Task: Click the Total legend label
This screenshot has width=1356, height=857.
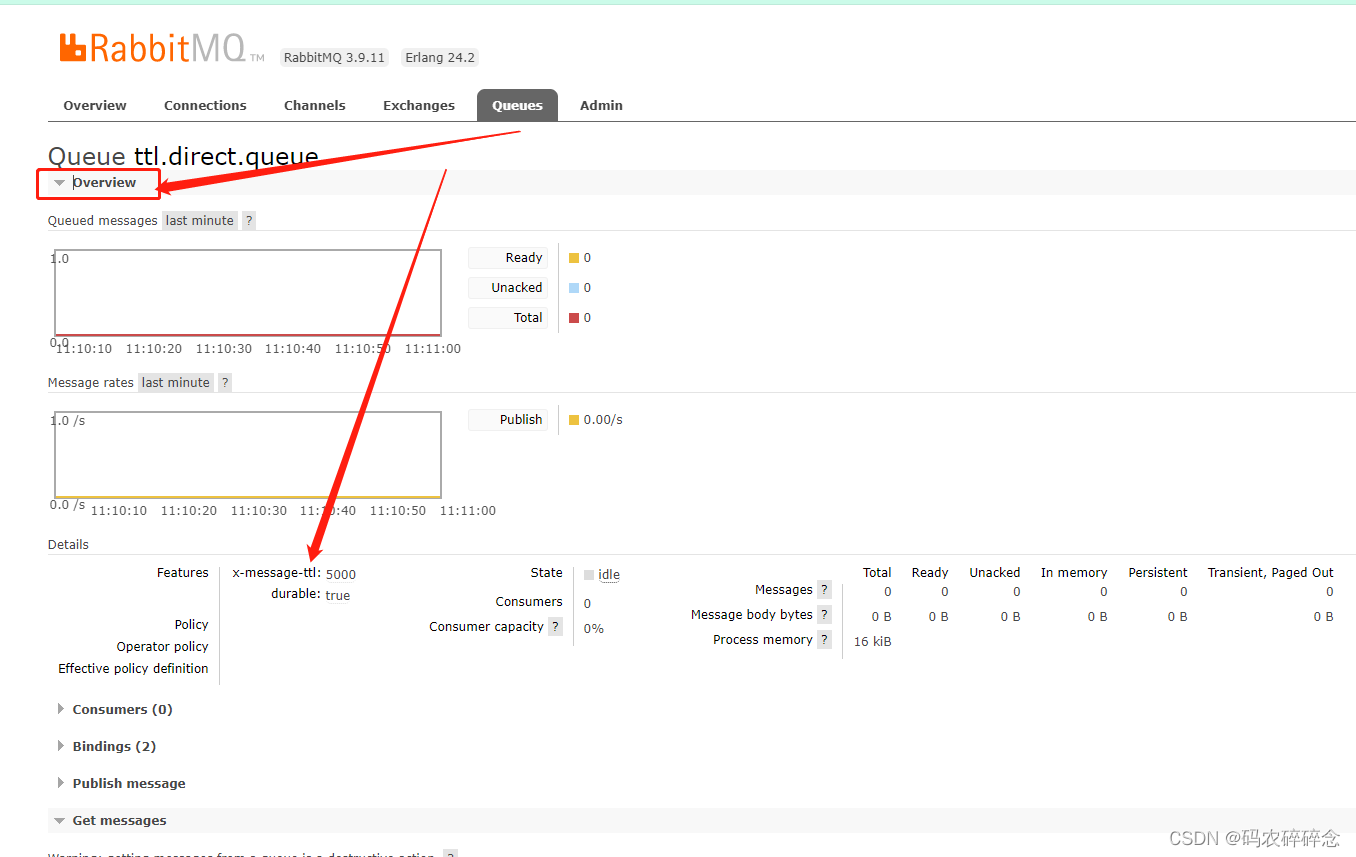Action: click(x=508, y=318)
